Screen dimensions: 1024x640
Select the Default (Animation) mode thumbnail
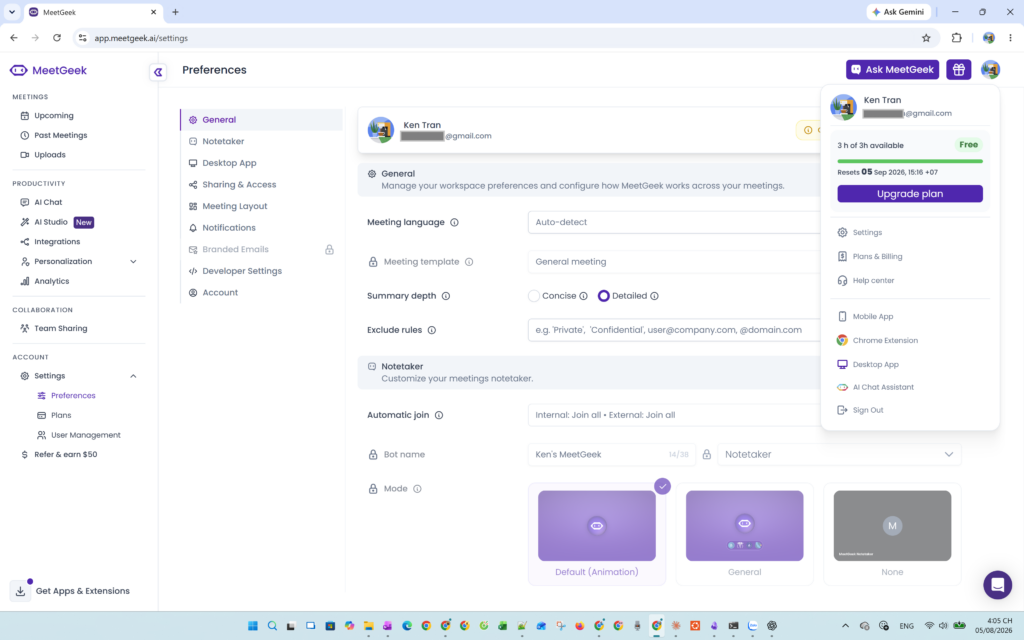[597, 526]
